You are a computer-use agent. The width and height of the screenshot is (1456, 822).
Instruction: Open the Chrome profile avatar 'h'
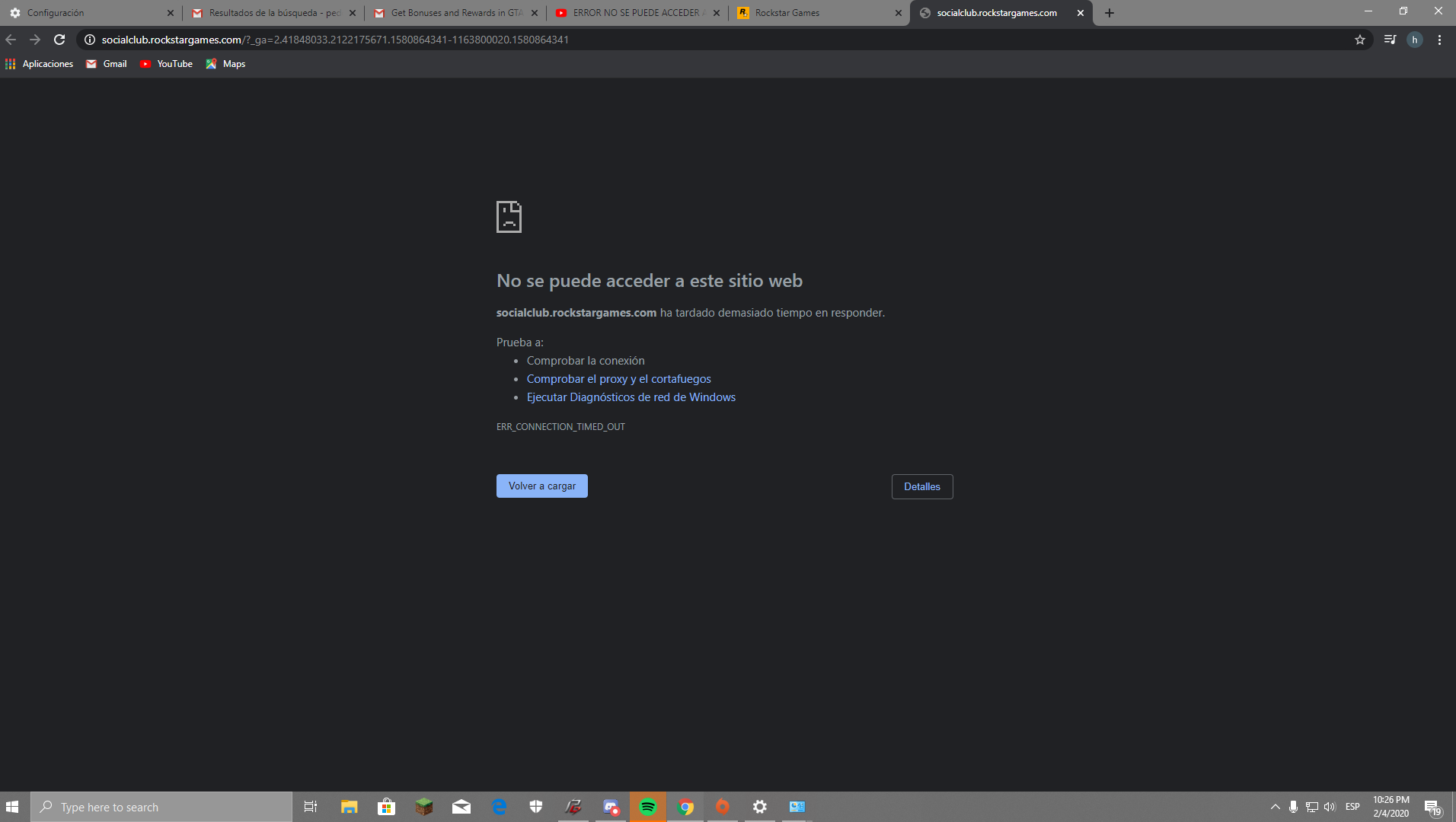point(1415,40)
